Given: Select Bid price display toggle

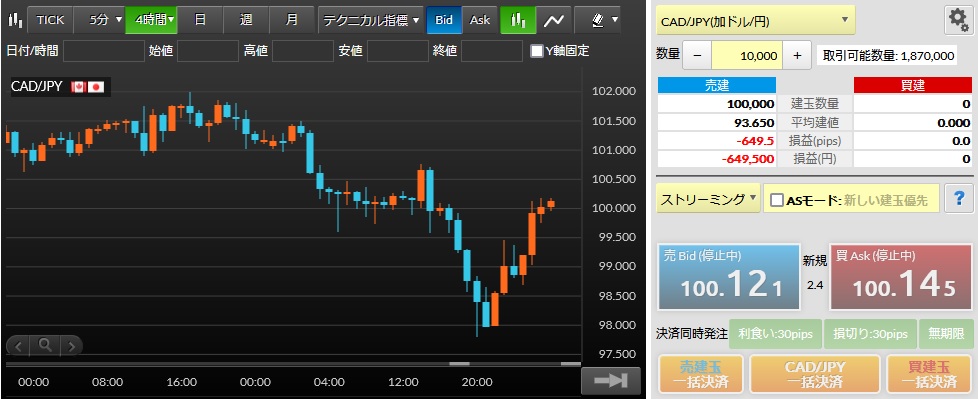Looking at the screenshot, I should coord(444,20).
